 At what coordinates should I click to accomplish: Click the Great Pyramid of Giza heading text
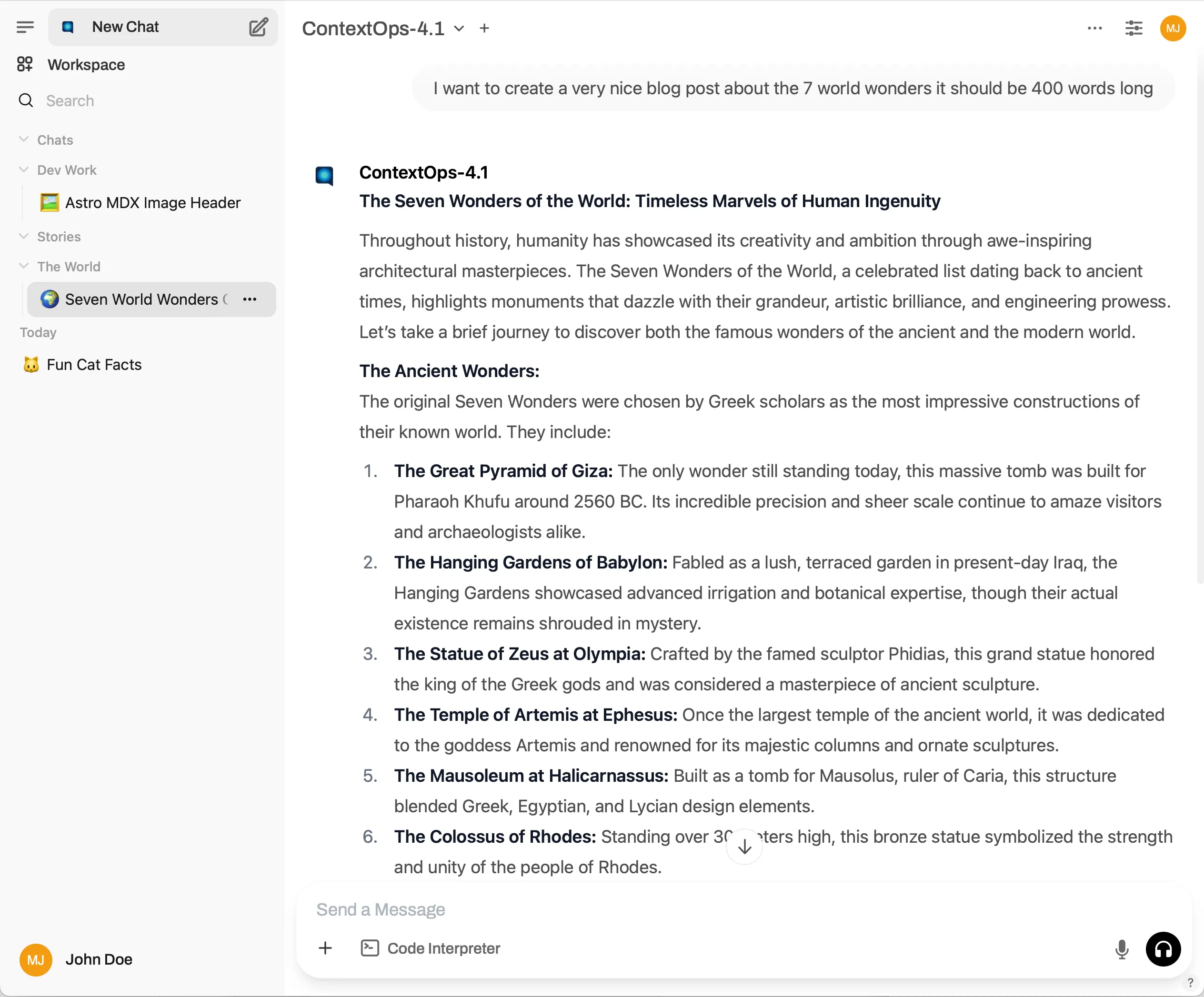(x=503, y=471)
